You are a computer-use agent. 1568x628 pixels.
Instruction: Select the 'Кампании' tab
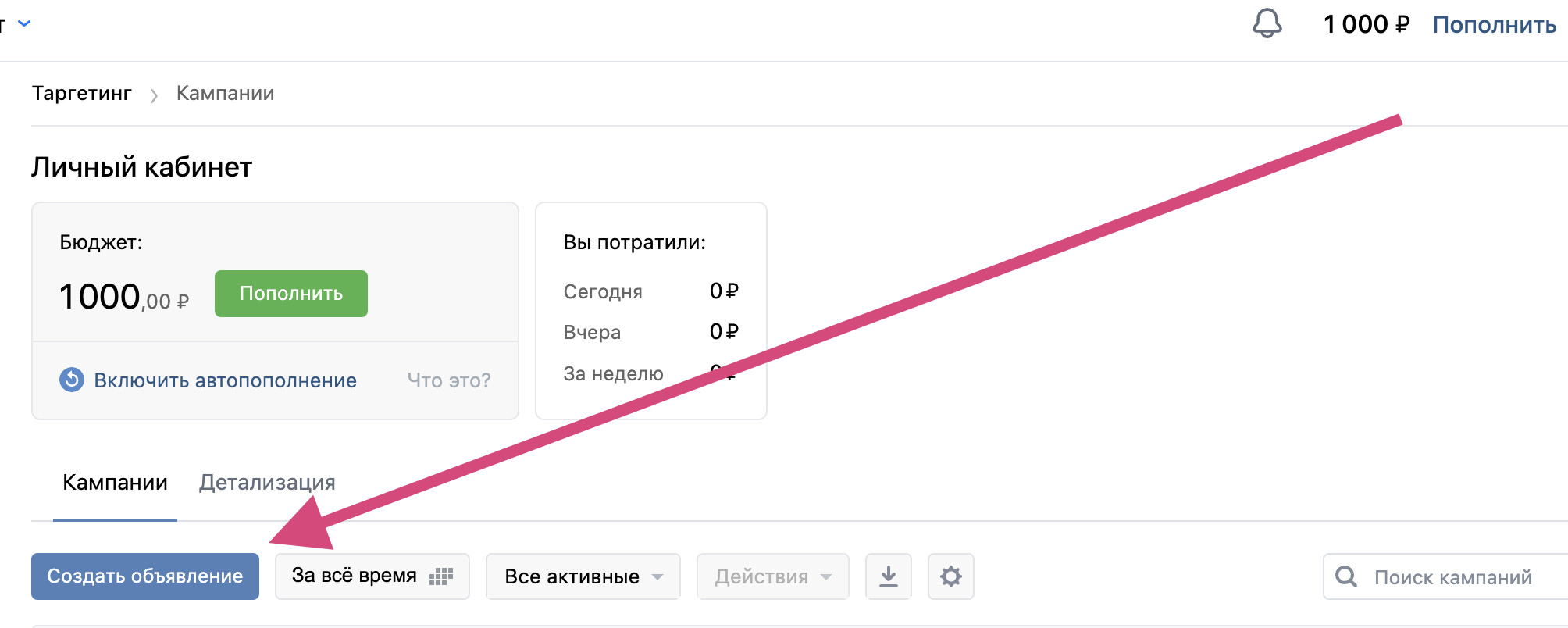pos(115,483)
